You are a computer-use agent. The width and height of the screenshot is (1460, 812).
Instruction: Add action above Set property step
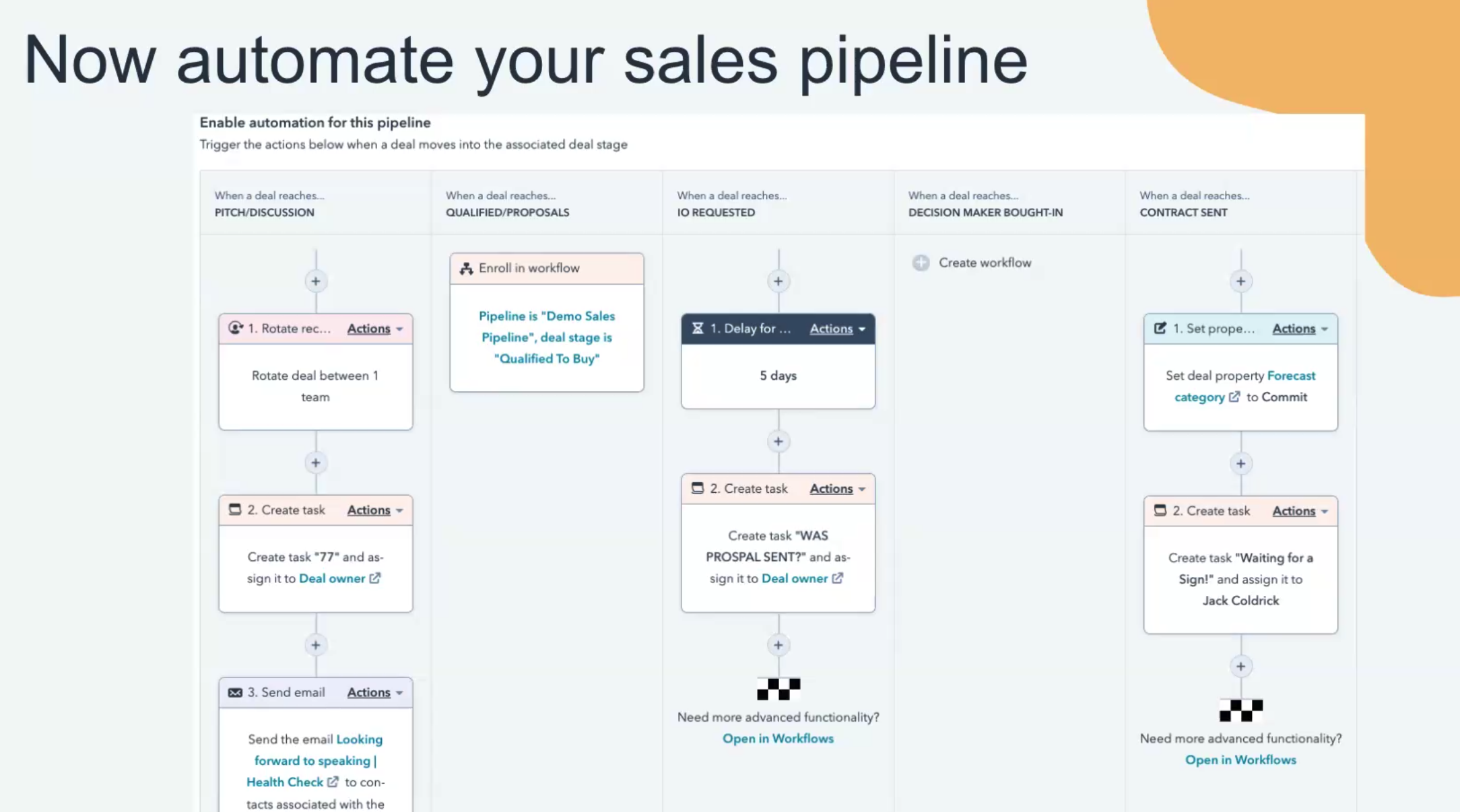(x=1240, y=281)
